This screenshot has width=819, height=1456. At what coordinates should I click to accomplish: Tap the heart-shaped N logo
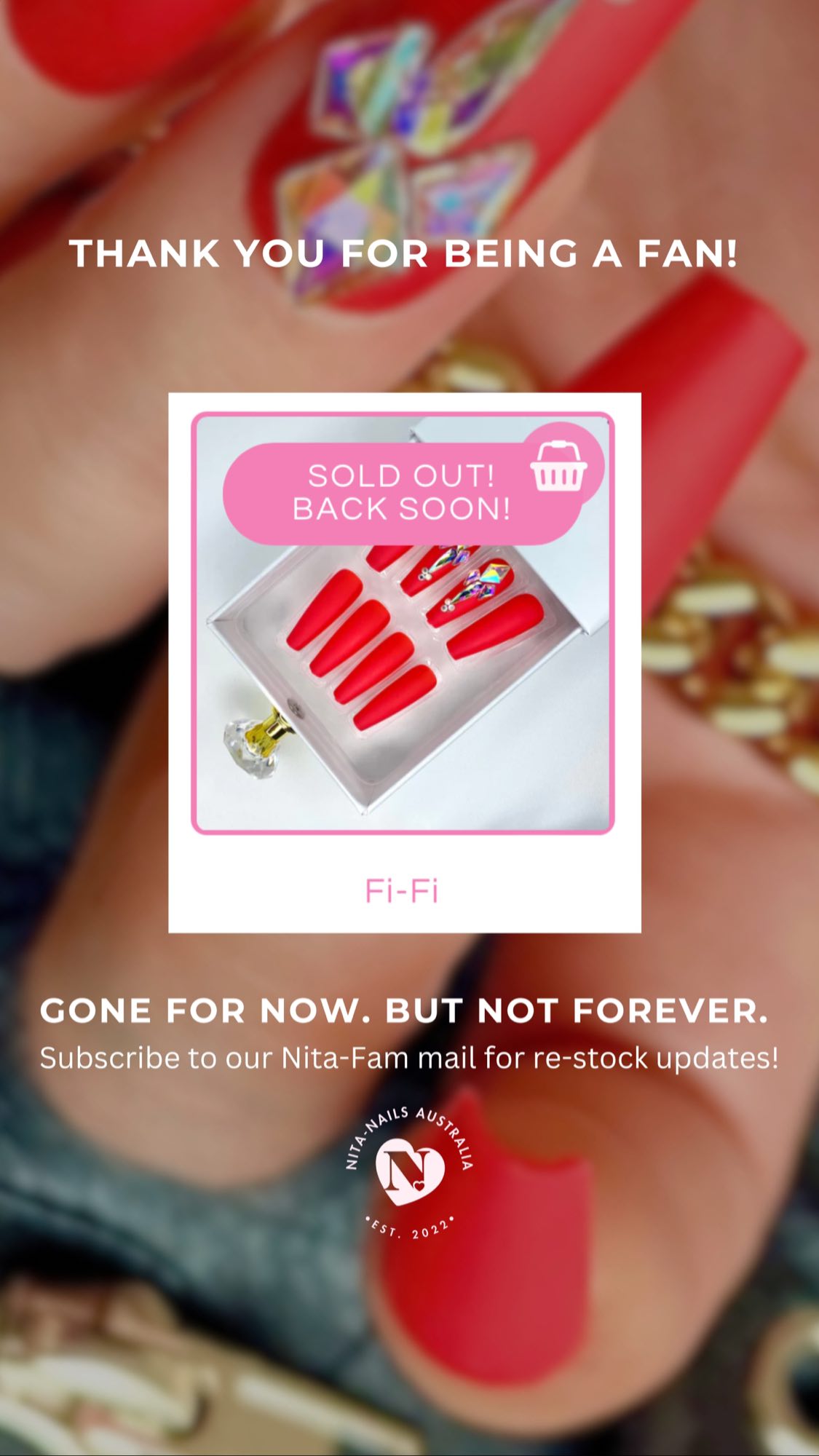tap(410, 1171)
